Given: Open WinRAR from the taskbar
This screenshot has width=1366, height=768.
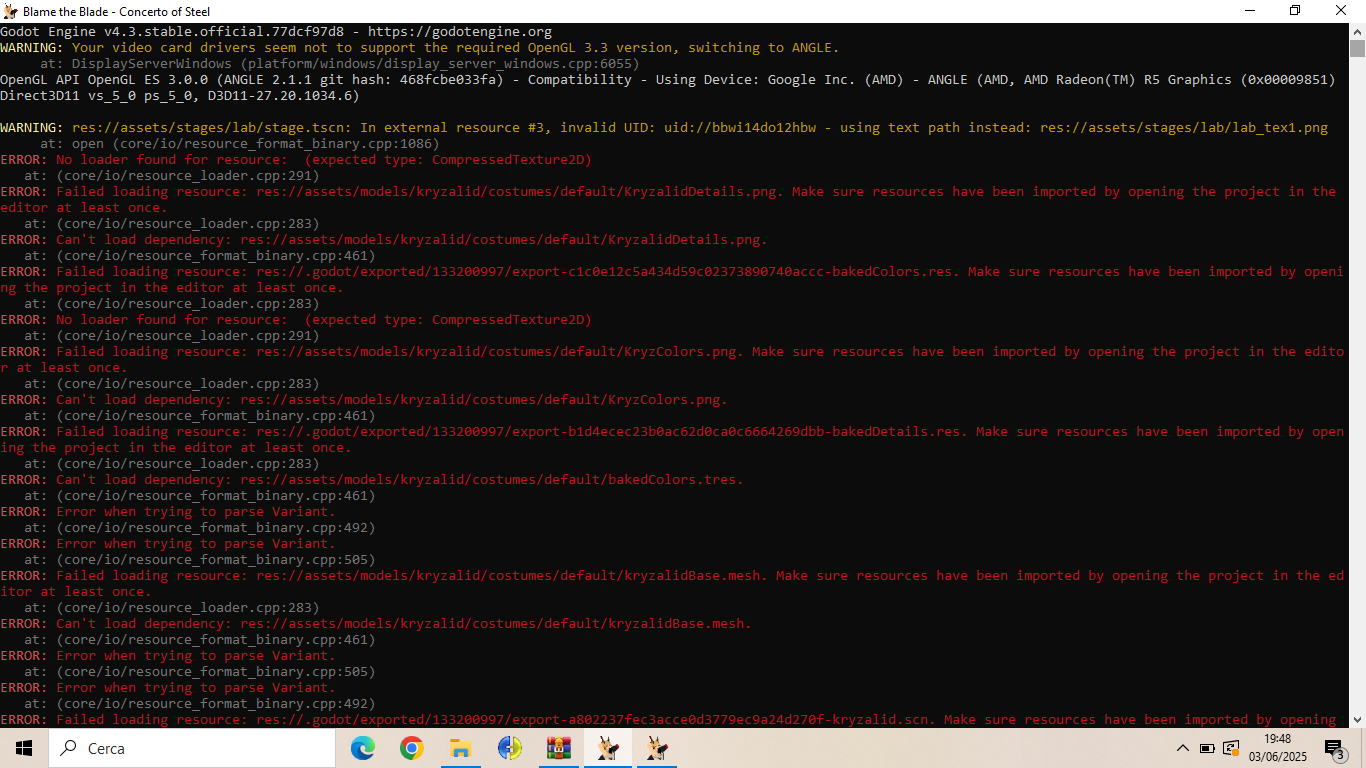Looking at the screenshot, I should click(x=558, y=748).
